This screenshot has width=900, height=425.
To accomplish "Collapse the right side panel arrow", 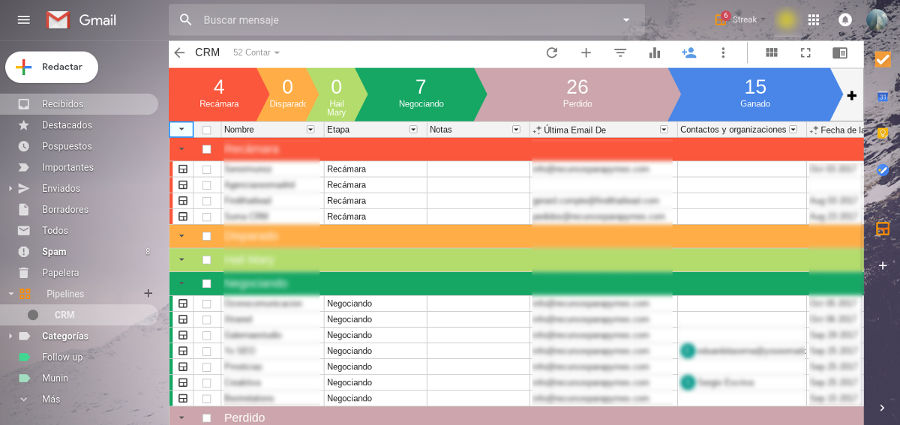I will [883, 408].
